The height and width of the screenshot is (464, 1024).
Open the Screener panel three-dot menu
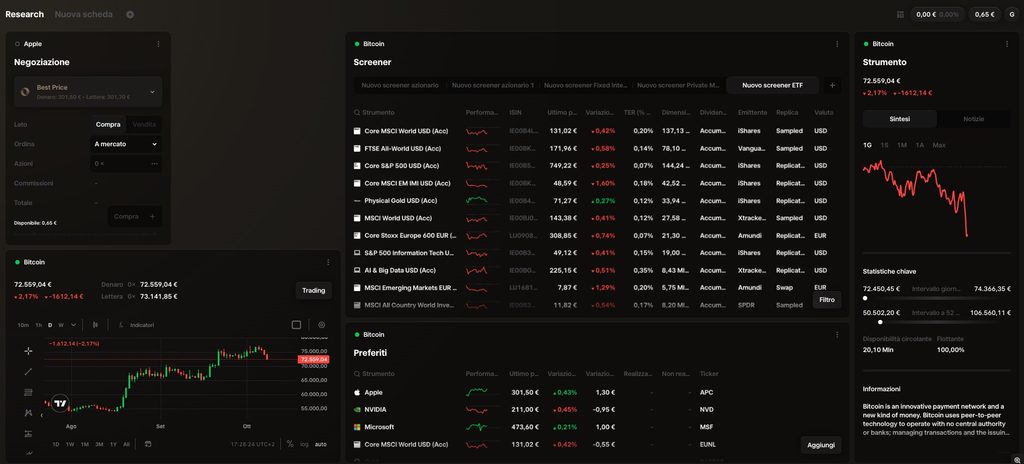[837, 44]
